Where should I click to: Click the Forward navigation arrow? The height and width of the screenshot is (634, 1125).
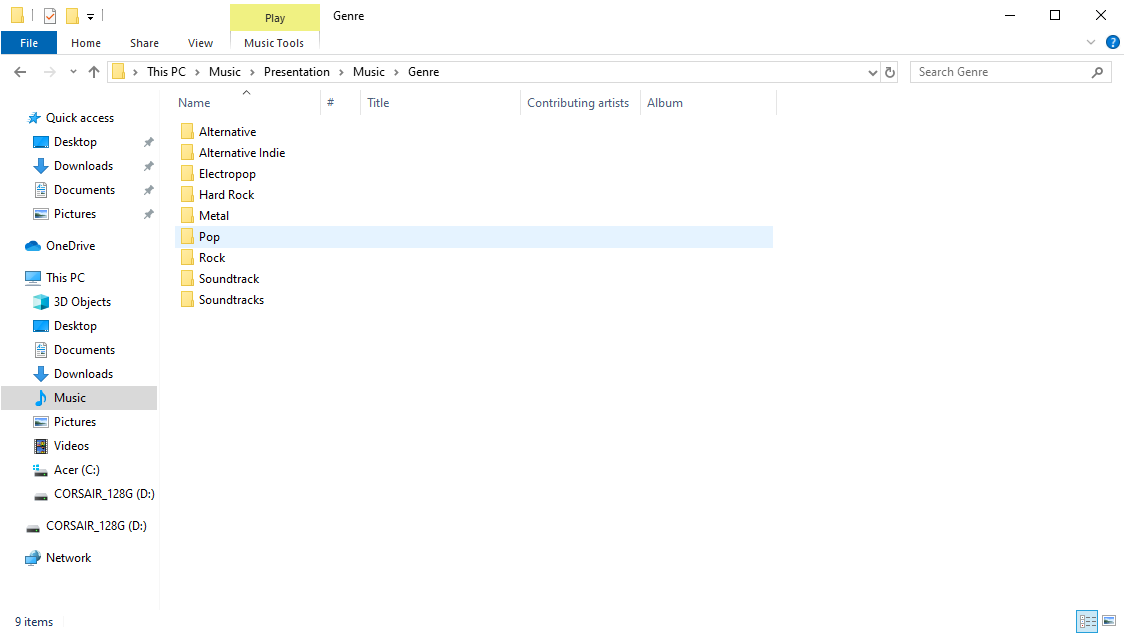(x=49, y=72)
